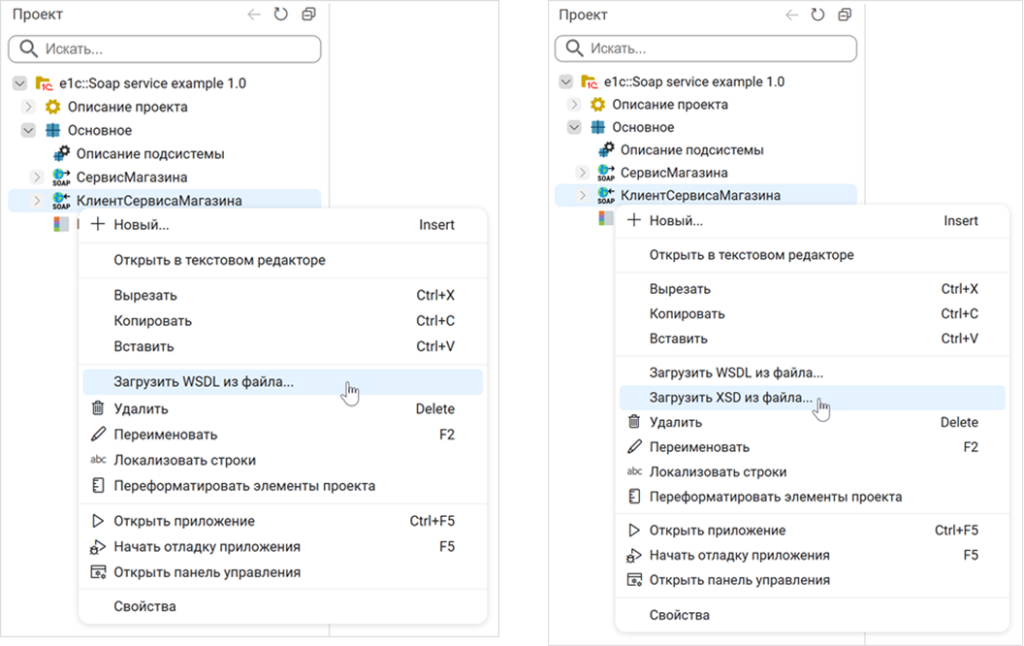Click refresh icon in left Проект panel header
Viewport: 1024px width, 646px height.
(281, 15)
